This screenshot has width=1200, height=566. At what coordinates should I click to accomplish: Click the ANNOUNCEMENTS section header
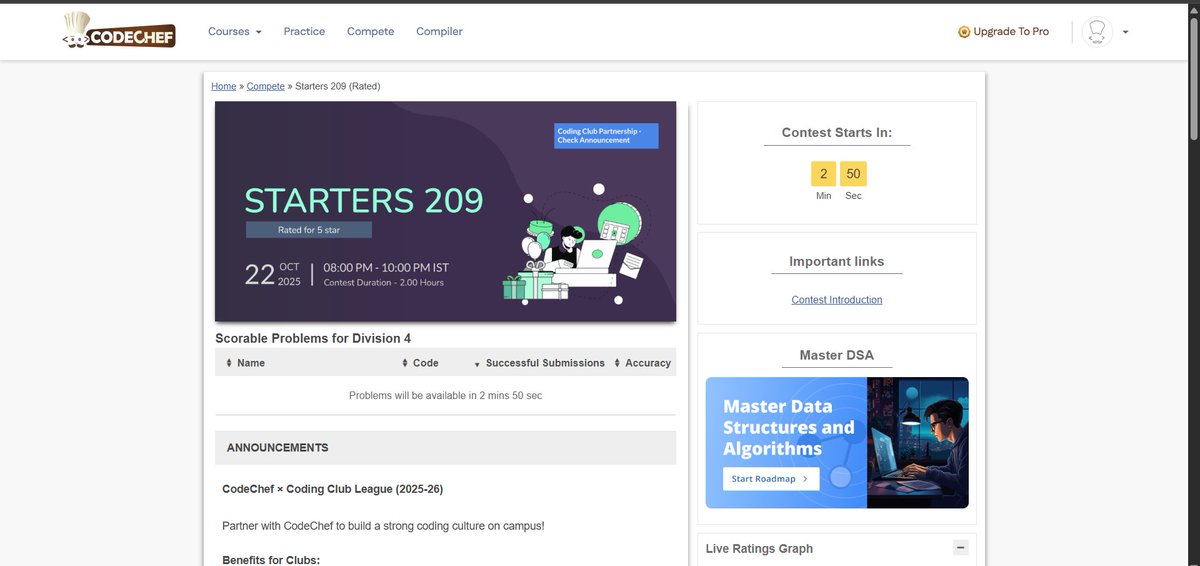[x=445, y=447]
